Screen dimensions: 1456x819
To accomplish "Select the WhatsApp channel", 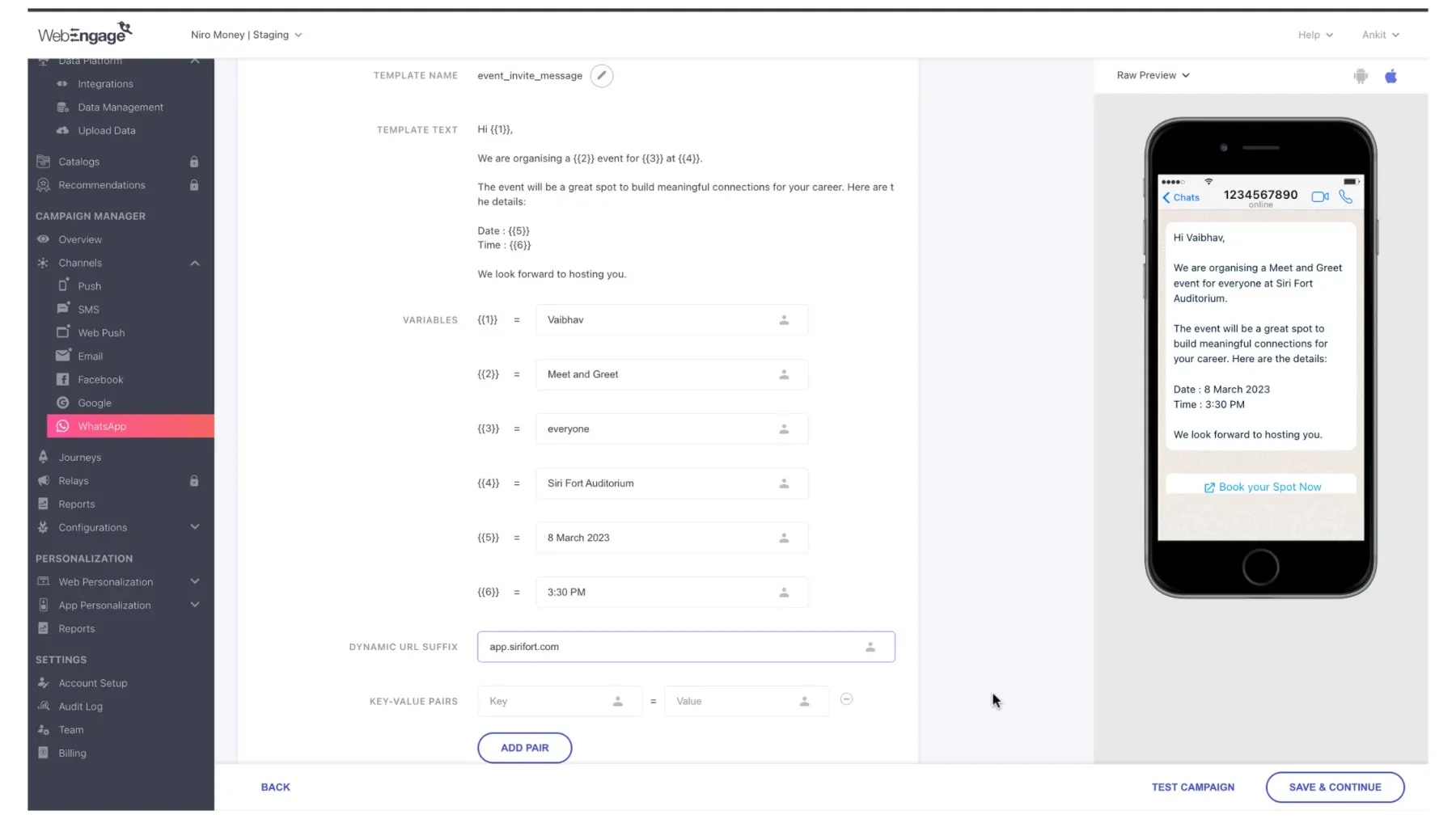I will pyautogui.click(x=130, y=426).
